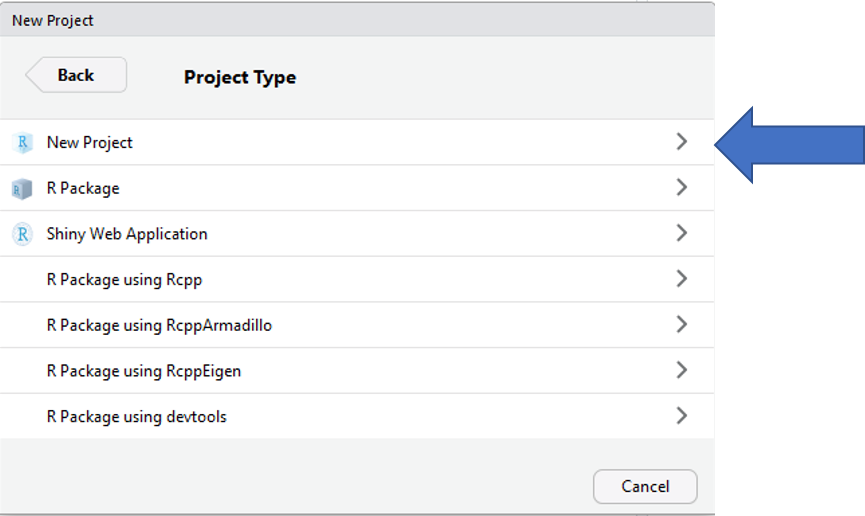The image size is (865, 516).
Task: Select Shiny Web Application project type
Action: 357,233
